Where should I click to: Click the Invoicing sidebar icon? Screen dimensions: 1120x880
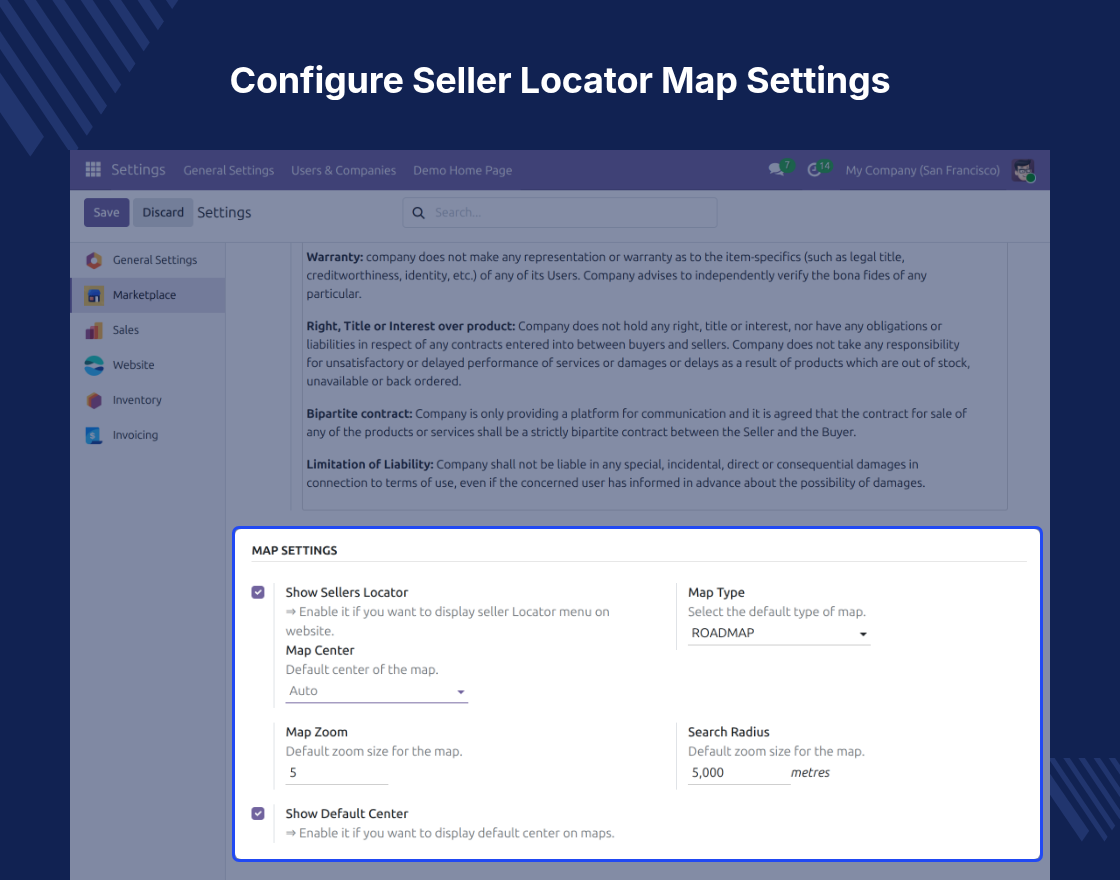94,435
